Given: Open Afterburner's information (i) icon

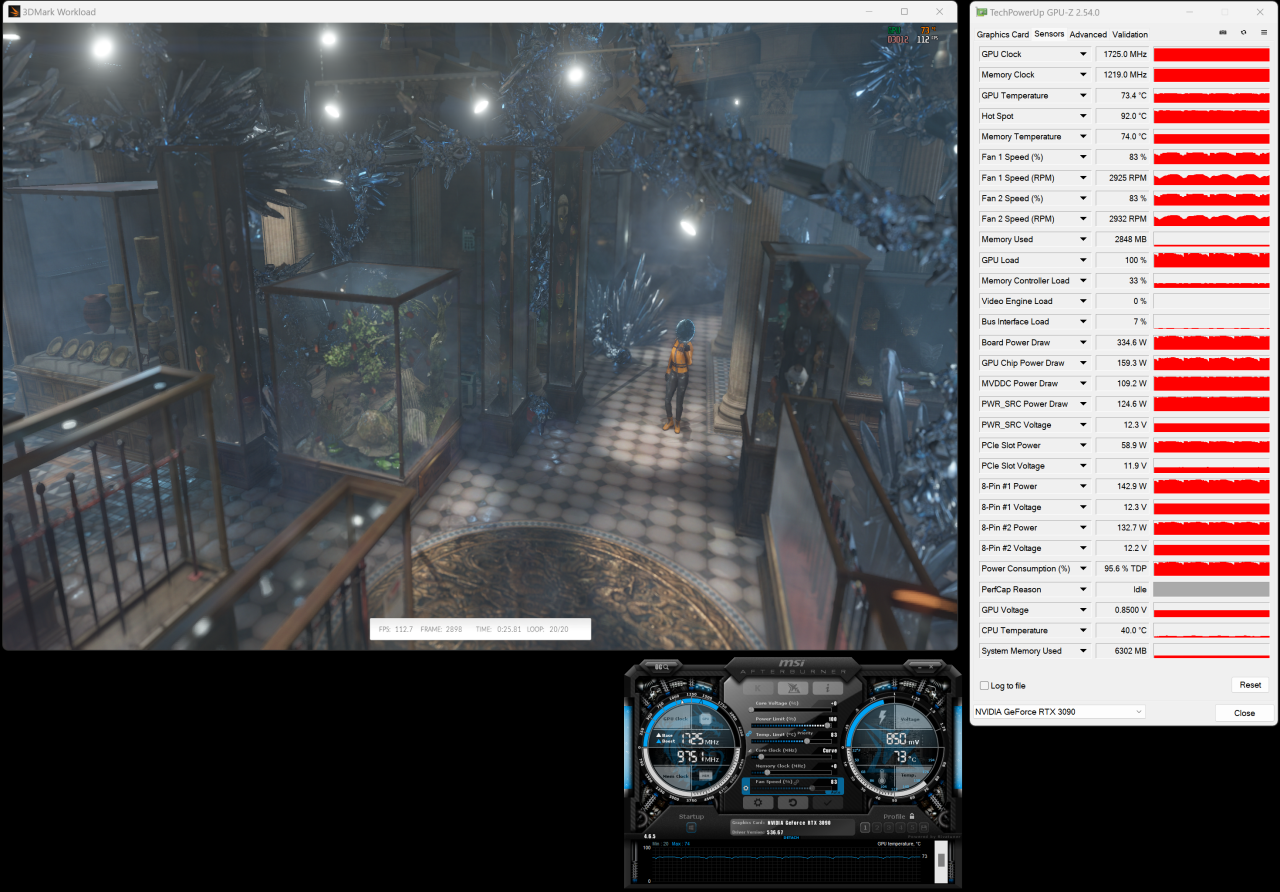Looking at the screenshot, I should tap(827, 688).
